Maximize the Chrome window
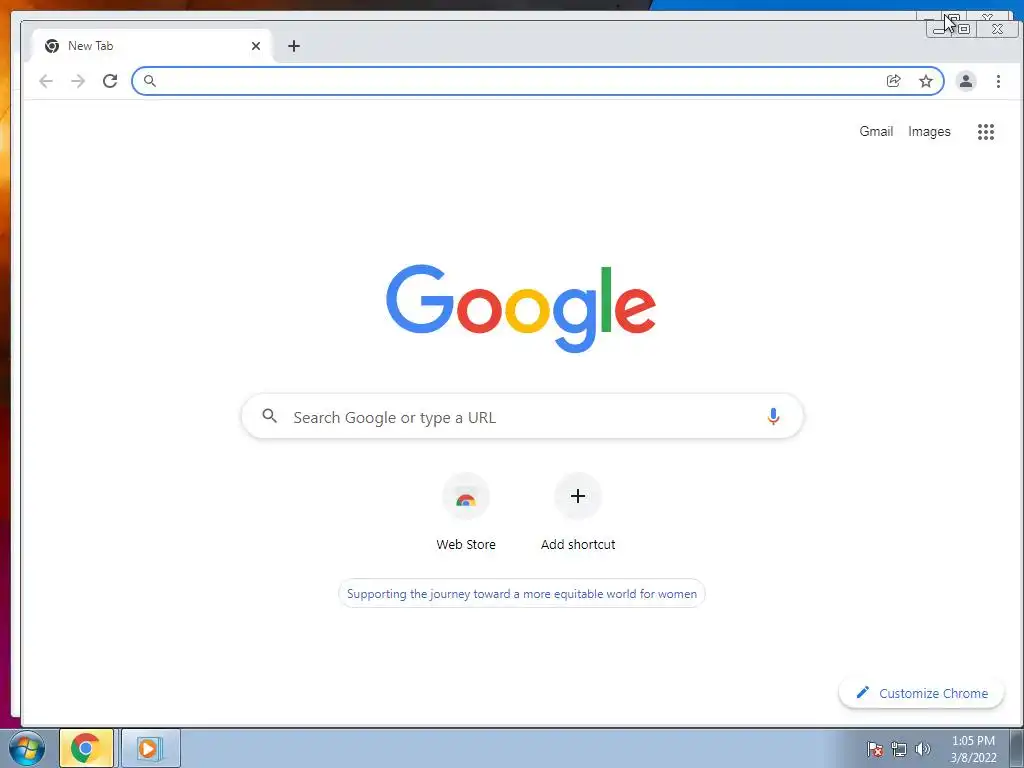1024x768 pixels. (x=963, y=29)
